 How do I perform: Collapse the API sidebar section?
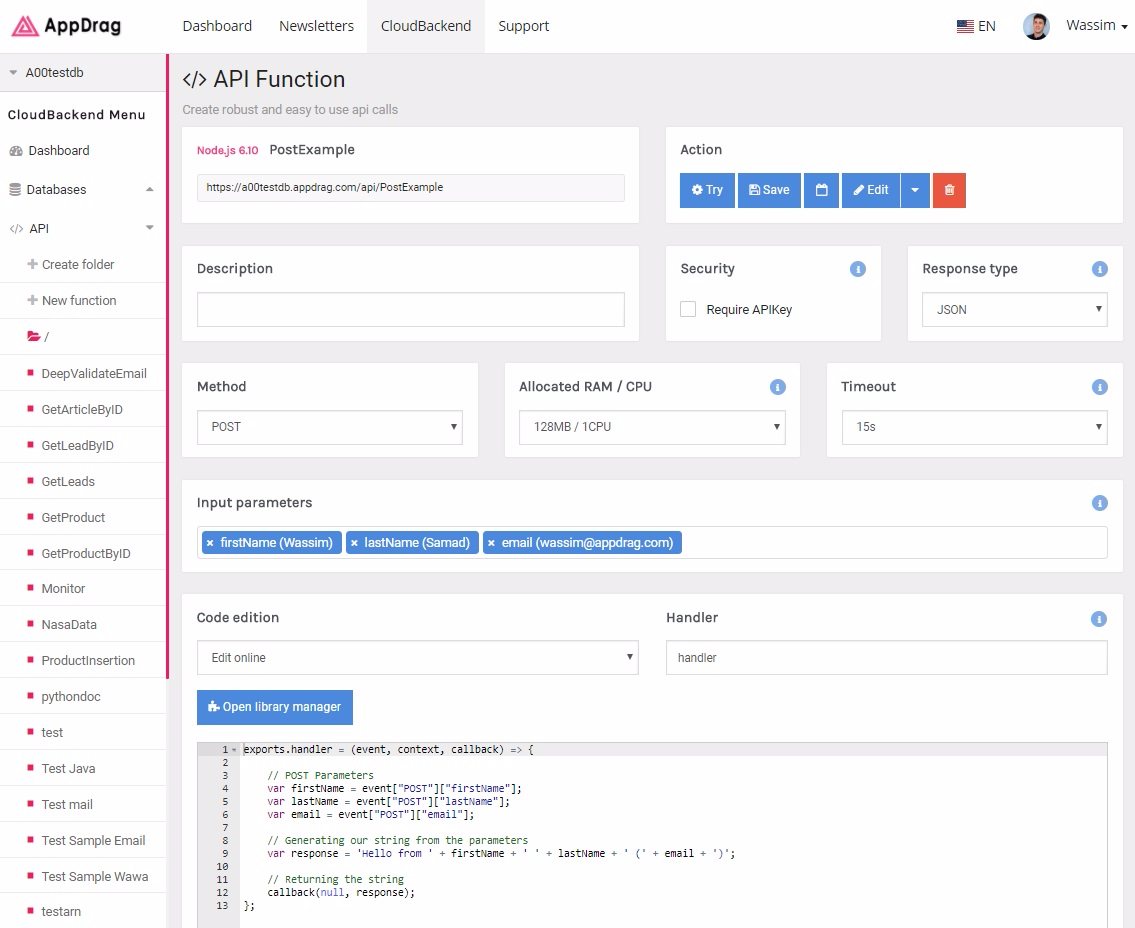149,228
